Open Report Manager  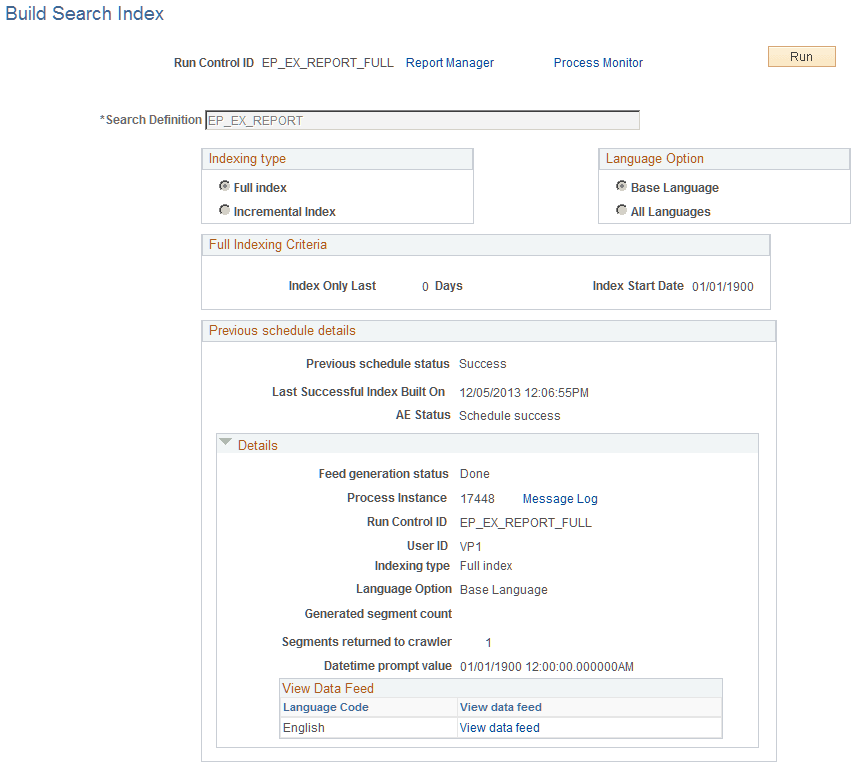(x=449, y=62)
